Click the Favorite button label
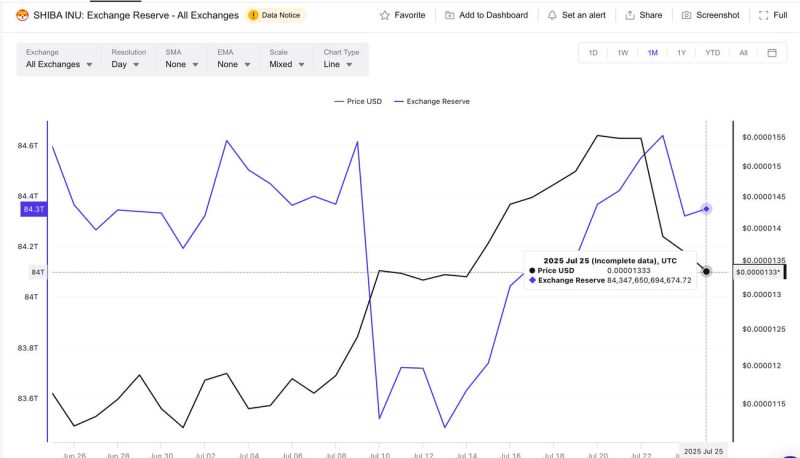The width and height of the screenshot is (800, 458). point(410,15)
